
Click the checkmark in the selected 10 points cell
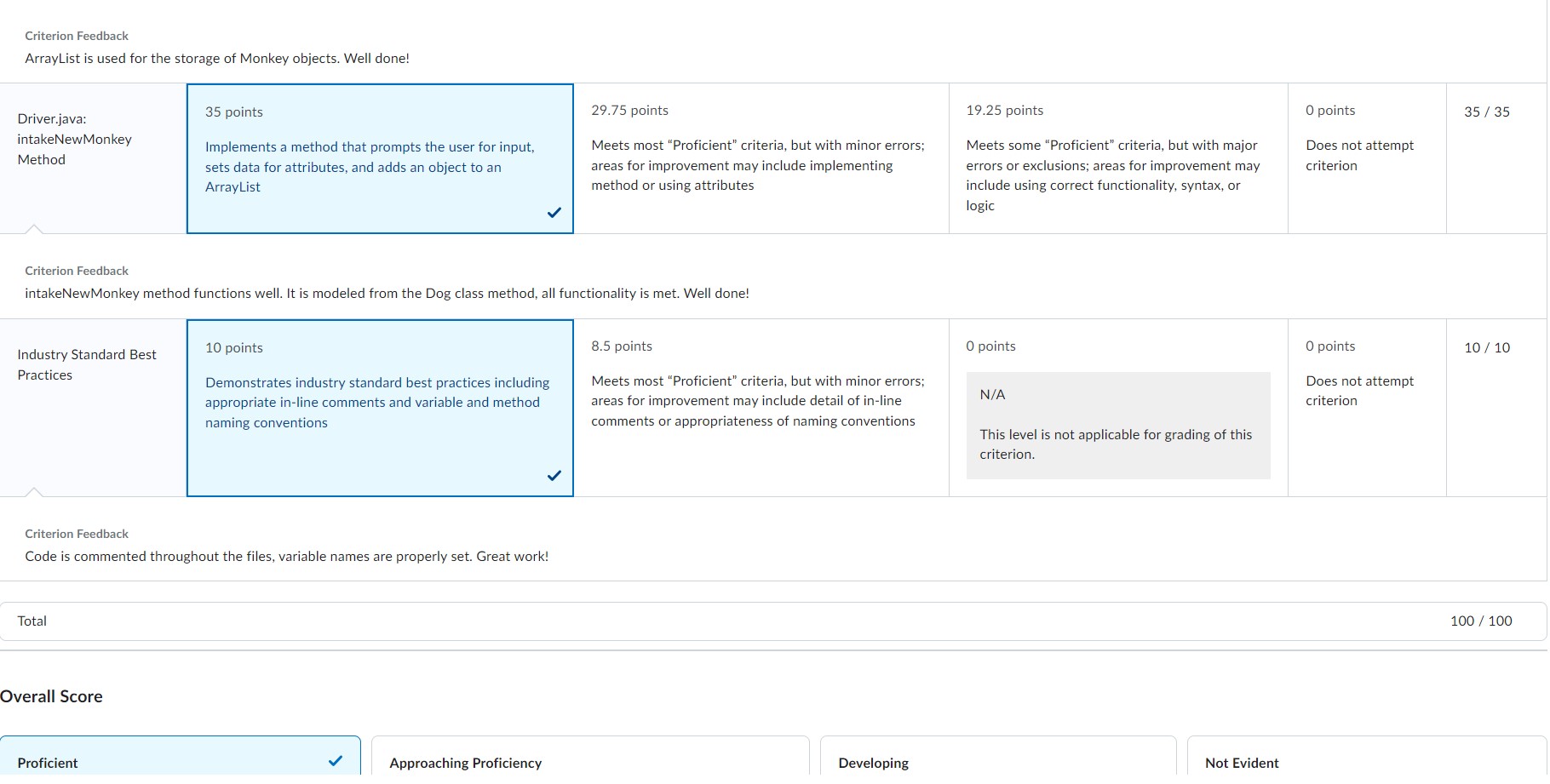pos(554,476)
